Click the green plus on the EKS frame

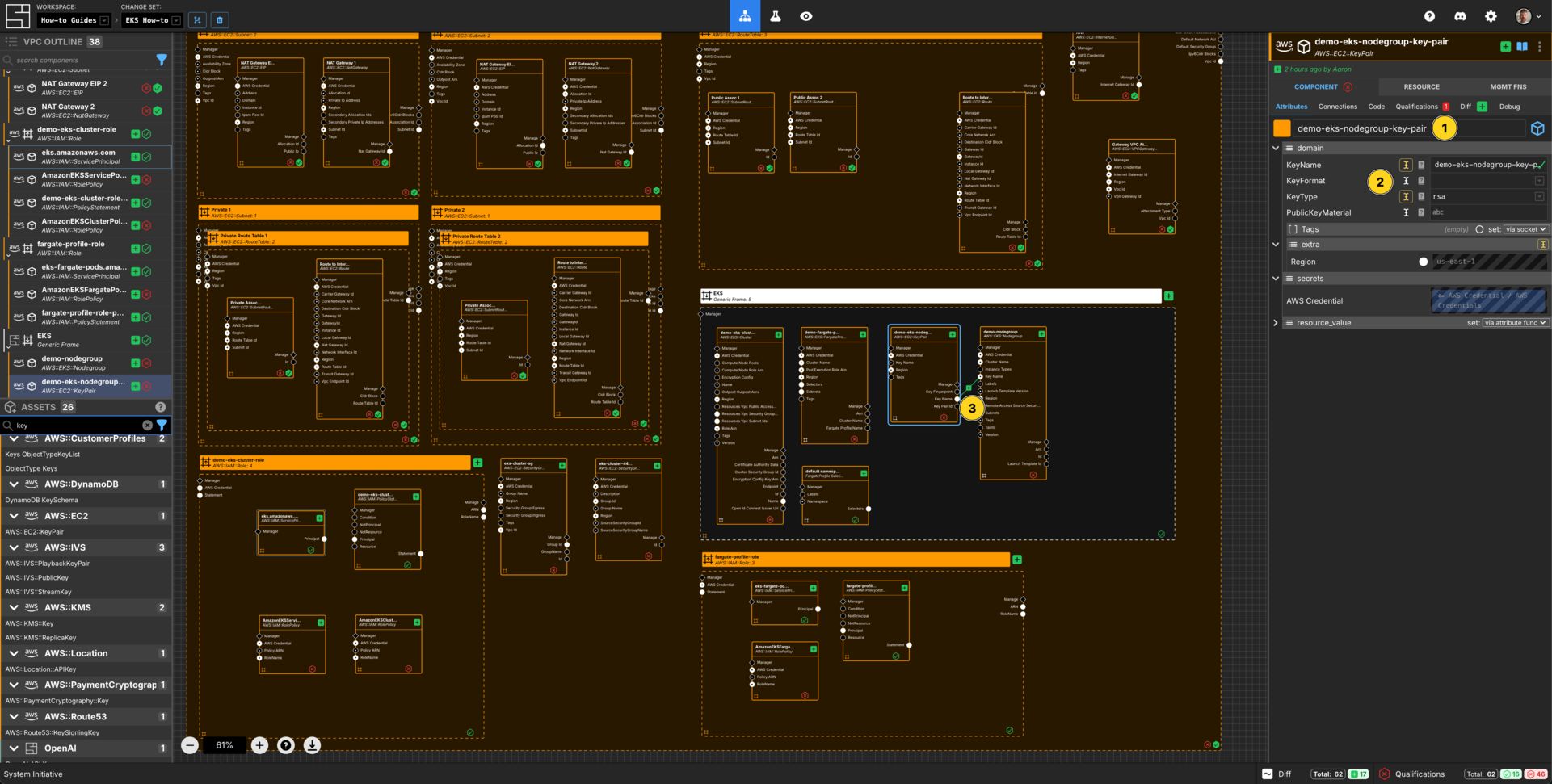click(1168, 296)
